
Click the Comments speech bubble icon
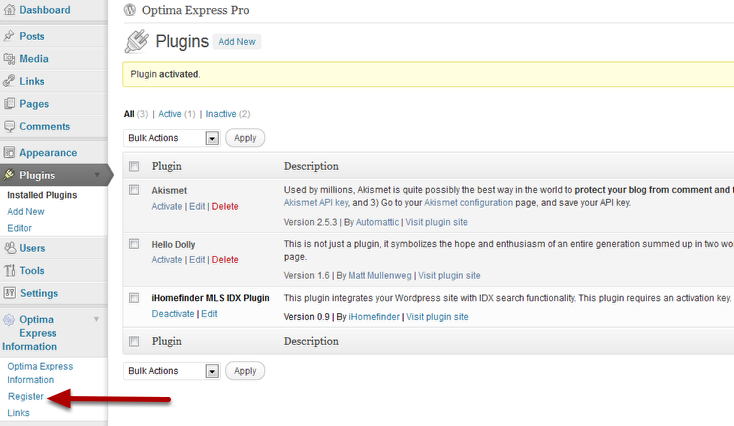[x=9, y=126]
